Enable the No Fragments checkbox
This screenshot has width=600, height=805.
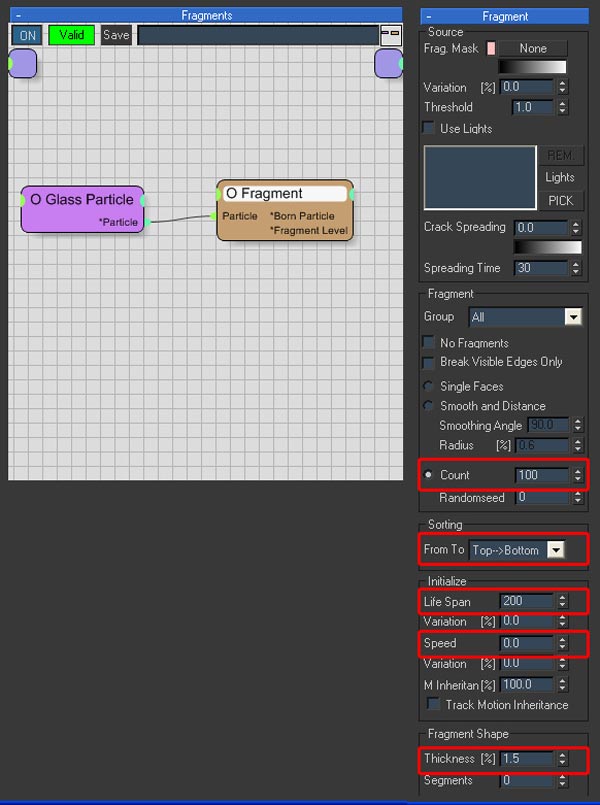(x=428, y=342)
